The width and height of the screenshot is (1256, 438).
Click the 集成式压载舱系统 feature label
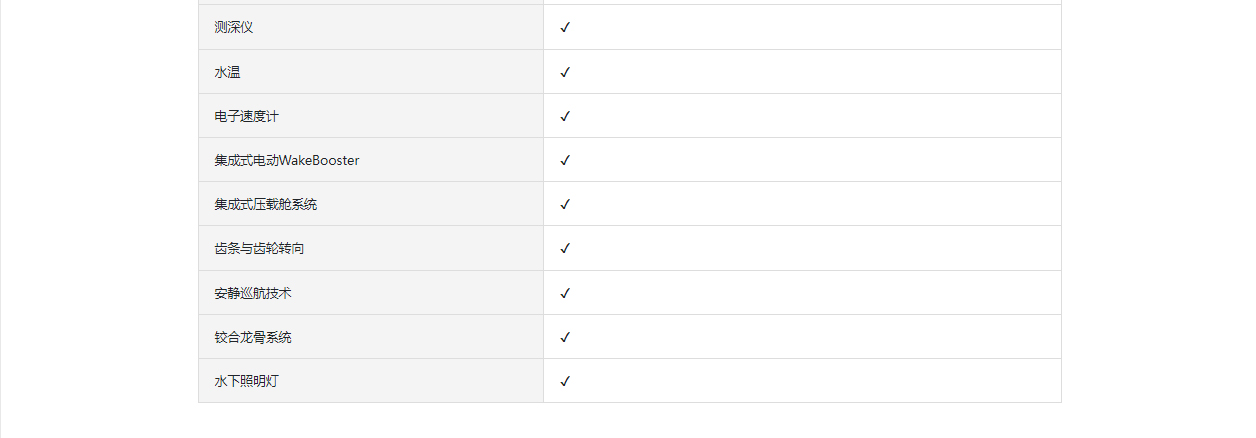tap(265, 204)
